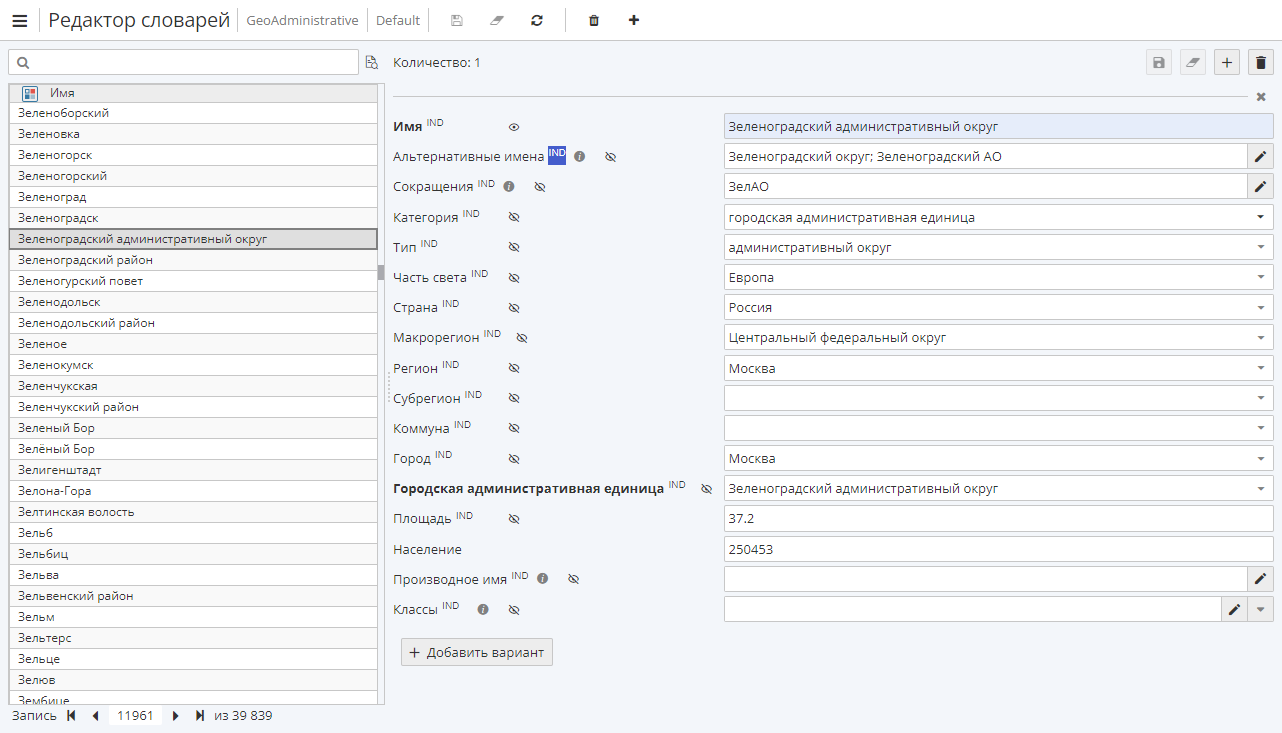
Task: Open the hamburger main menu
Action: pos(19,20)
